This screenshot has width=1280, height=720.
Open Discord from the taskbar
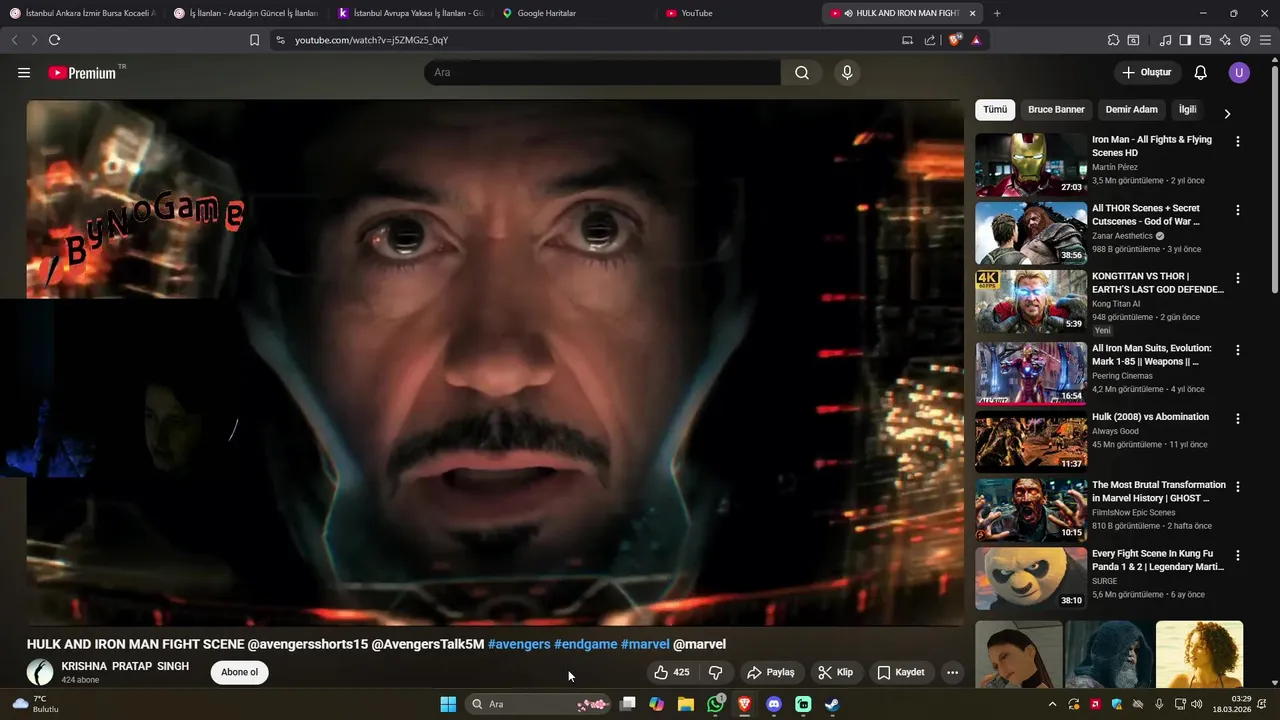tap(773, 704)
